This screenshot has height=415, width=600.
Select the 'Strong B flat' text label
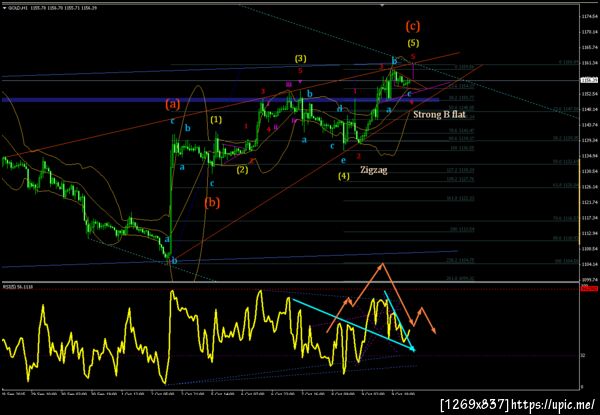coord(439,114)
